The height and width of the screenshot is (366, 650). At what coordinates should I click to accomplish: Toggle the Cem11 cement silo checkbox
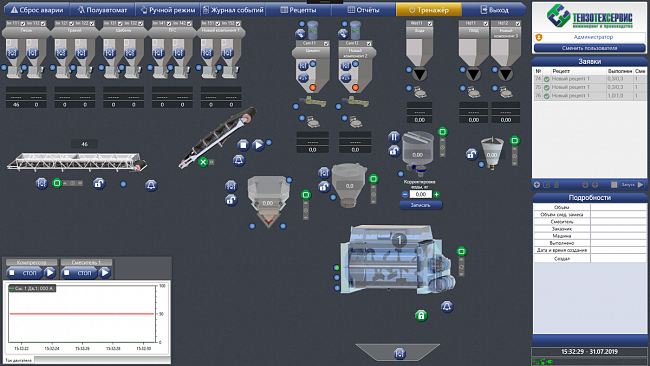(326, 43)
